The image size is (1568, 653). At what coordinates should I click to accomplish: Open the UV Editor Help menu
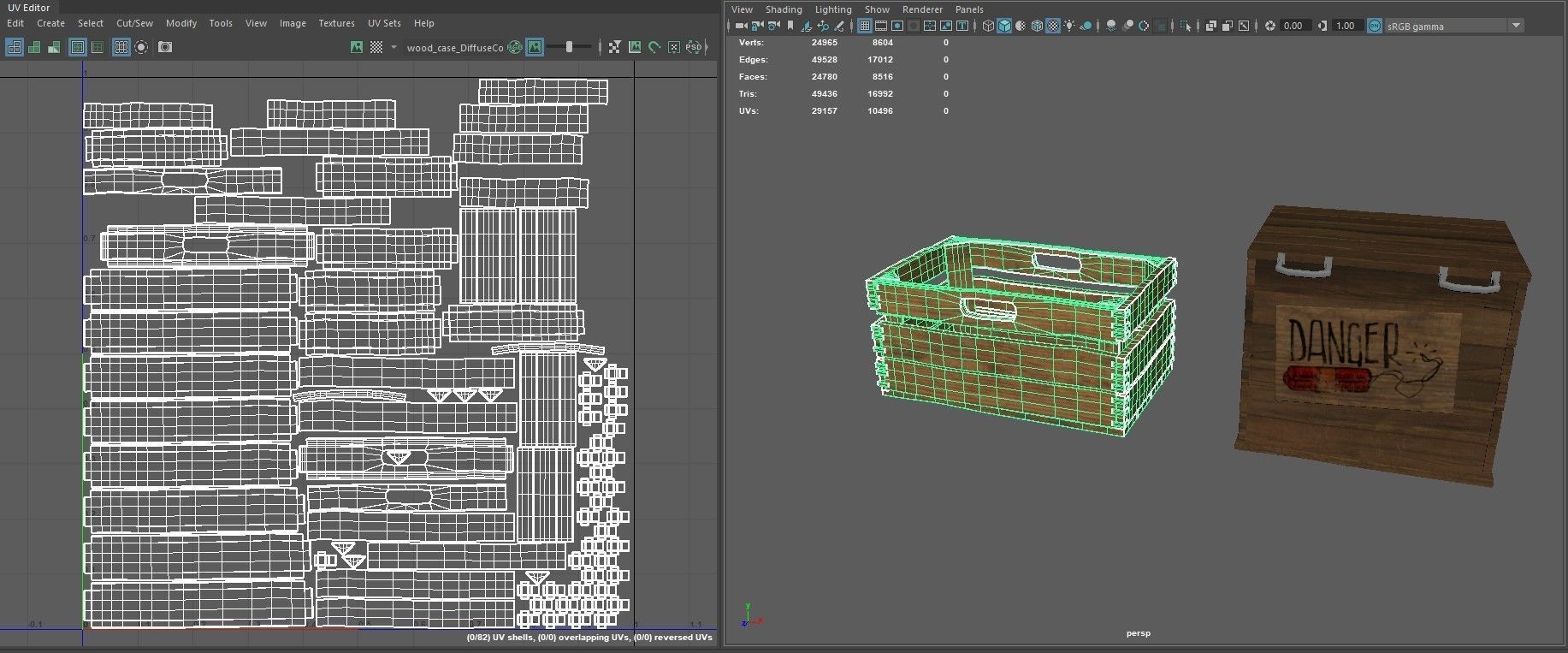coord(423,23)
